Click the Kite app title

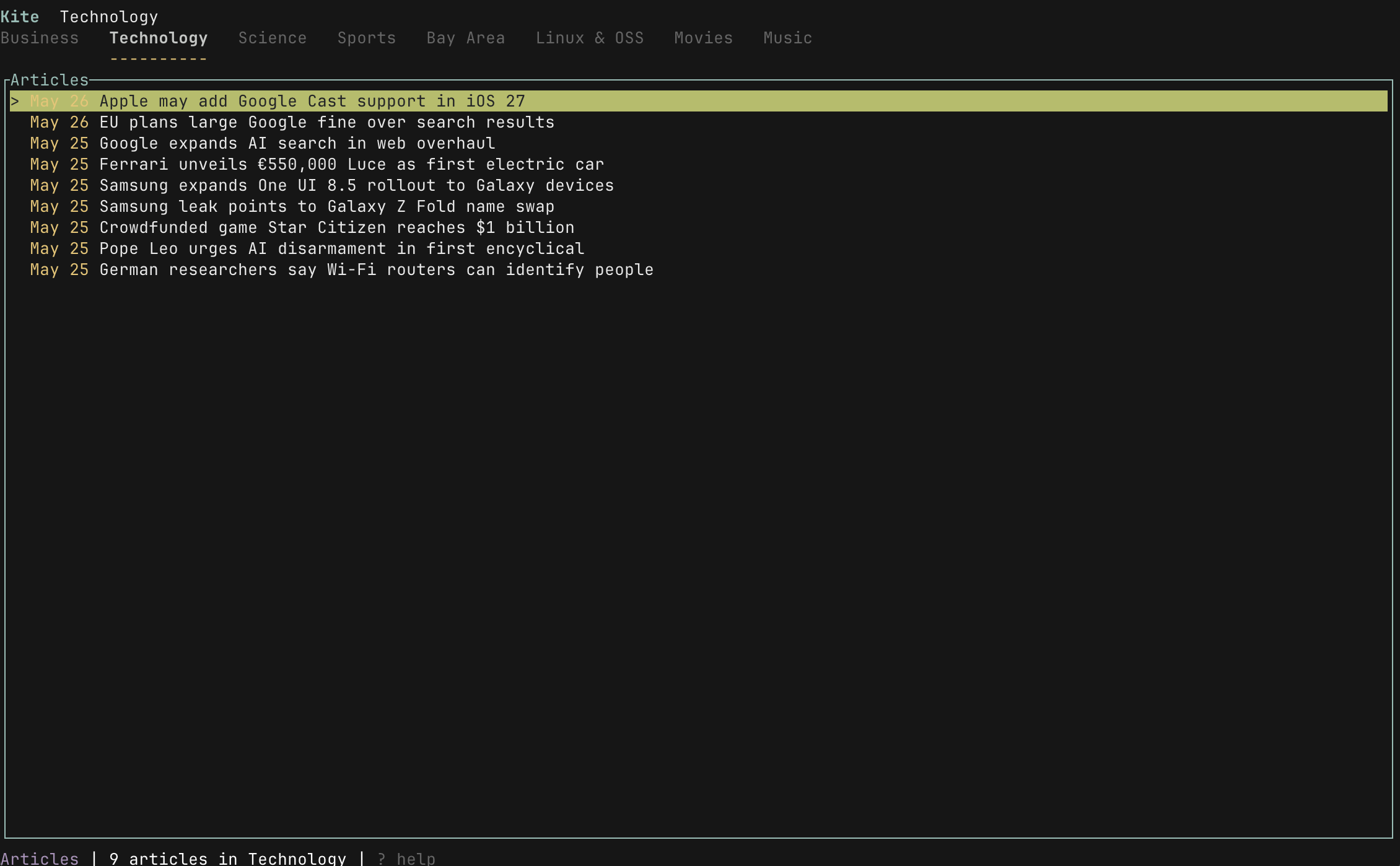coord(20,17)
